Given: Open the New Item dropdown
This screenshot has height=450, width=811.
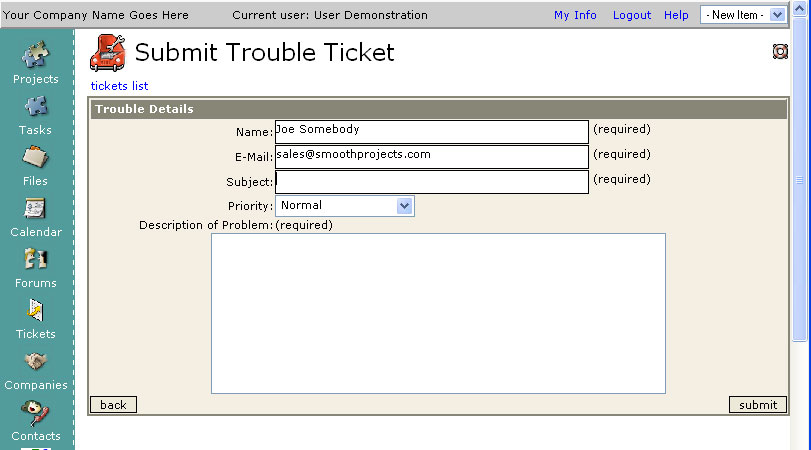Looking at the screenshot, I should tap(743, 15).
